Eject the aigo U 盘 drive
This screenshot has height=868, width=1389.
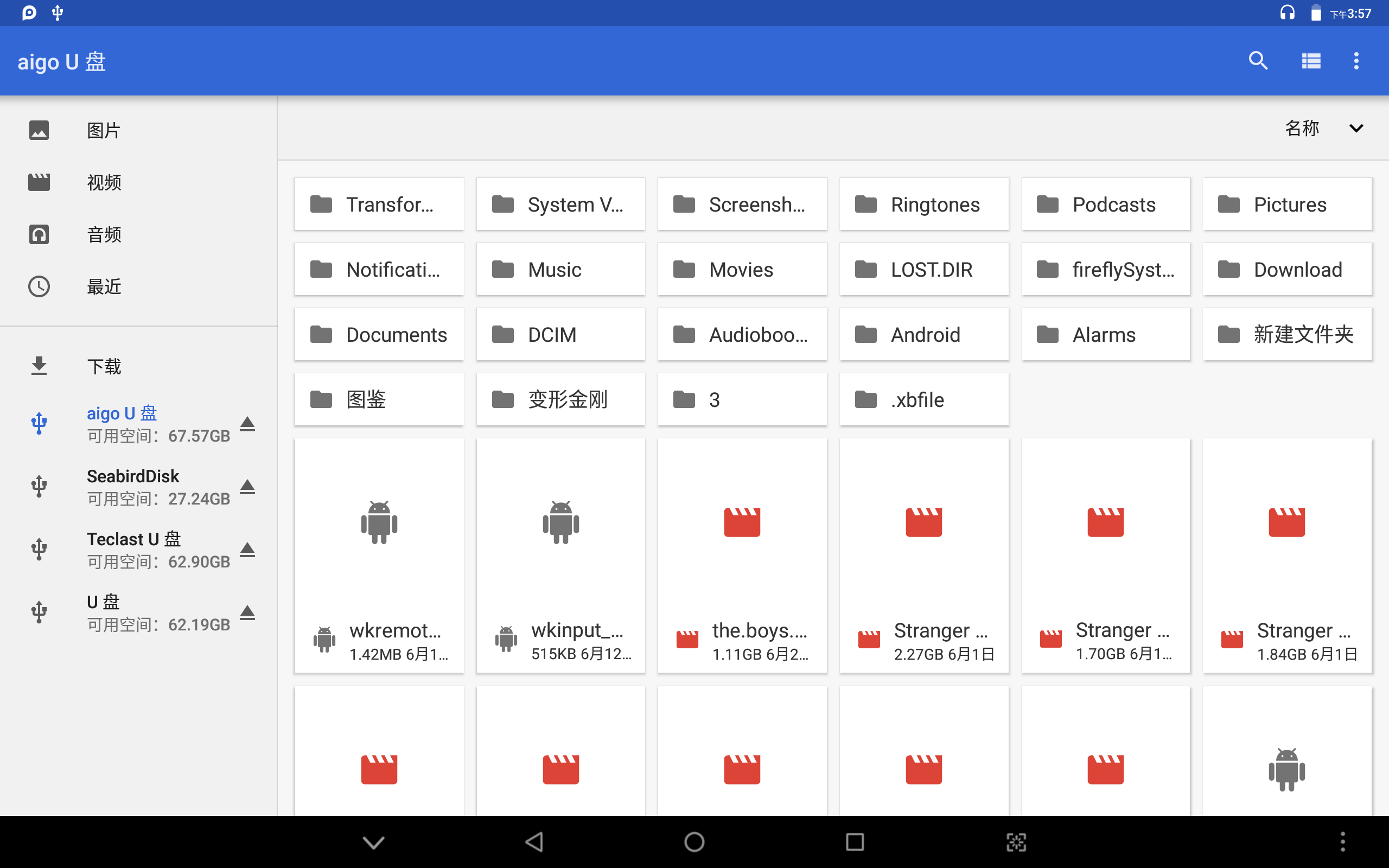pyautogui.click(x=247, y=424)
